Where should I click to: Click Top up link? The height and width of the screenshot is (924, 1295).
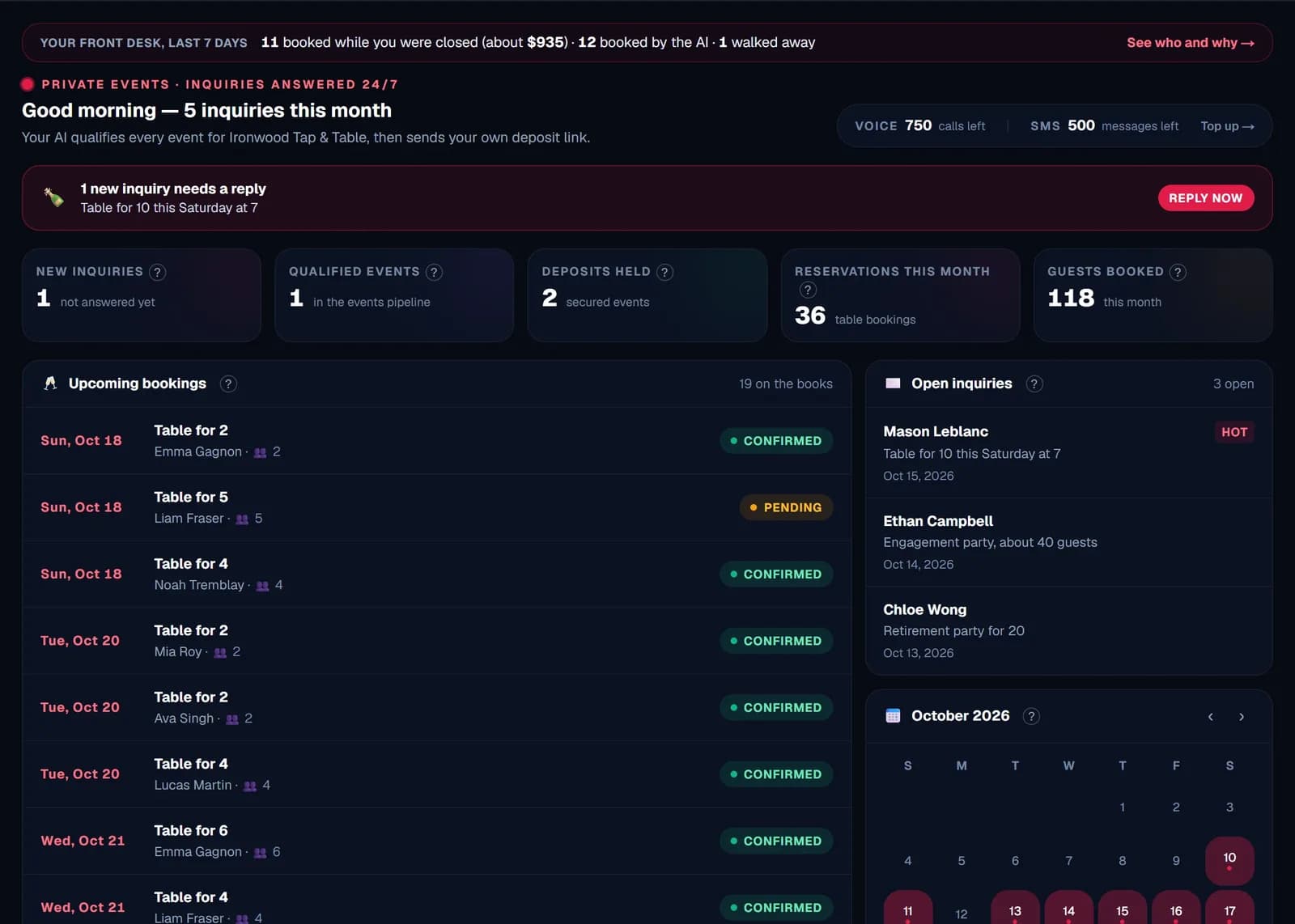click(x=1227, y=126)
